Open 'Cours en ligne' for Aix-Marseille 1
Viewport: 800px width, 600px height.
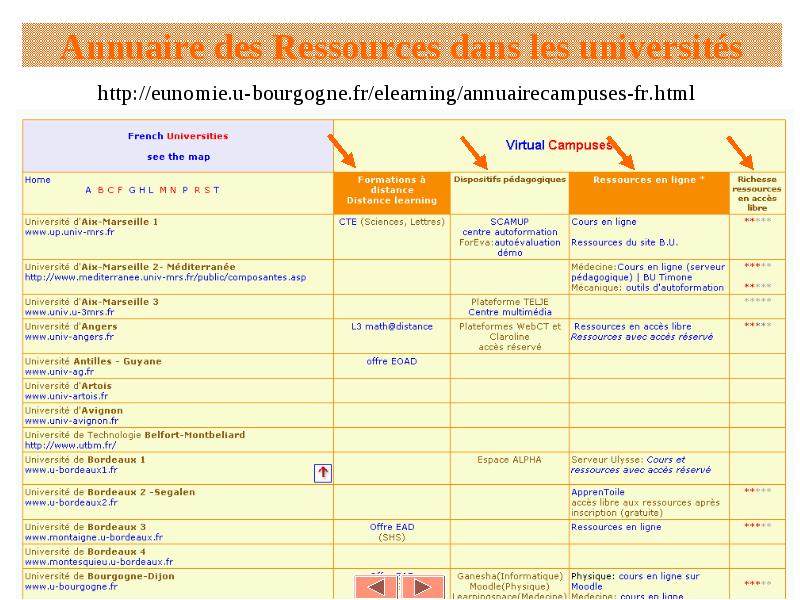click(604, 222)
